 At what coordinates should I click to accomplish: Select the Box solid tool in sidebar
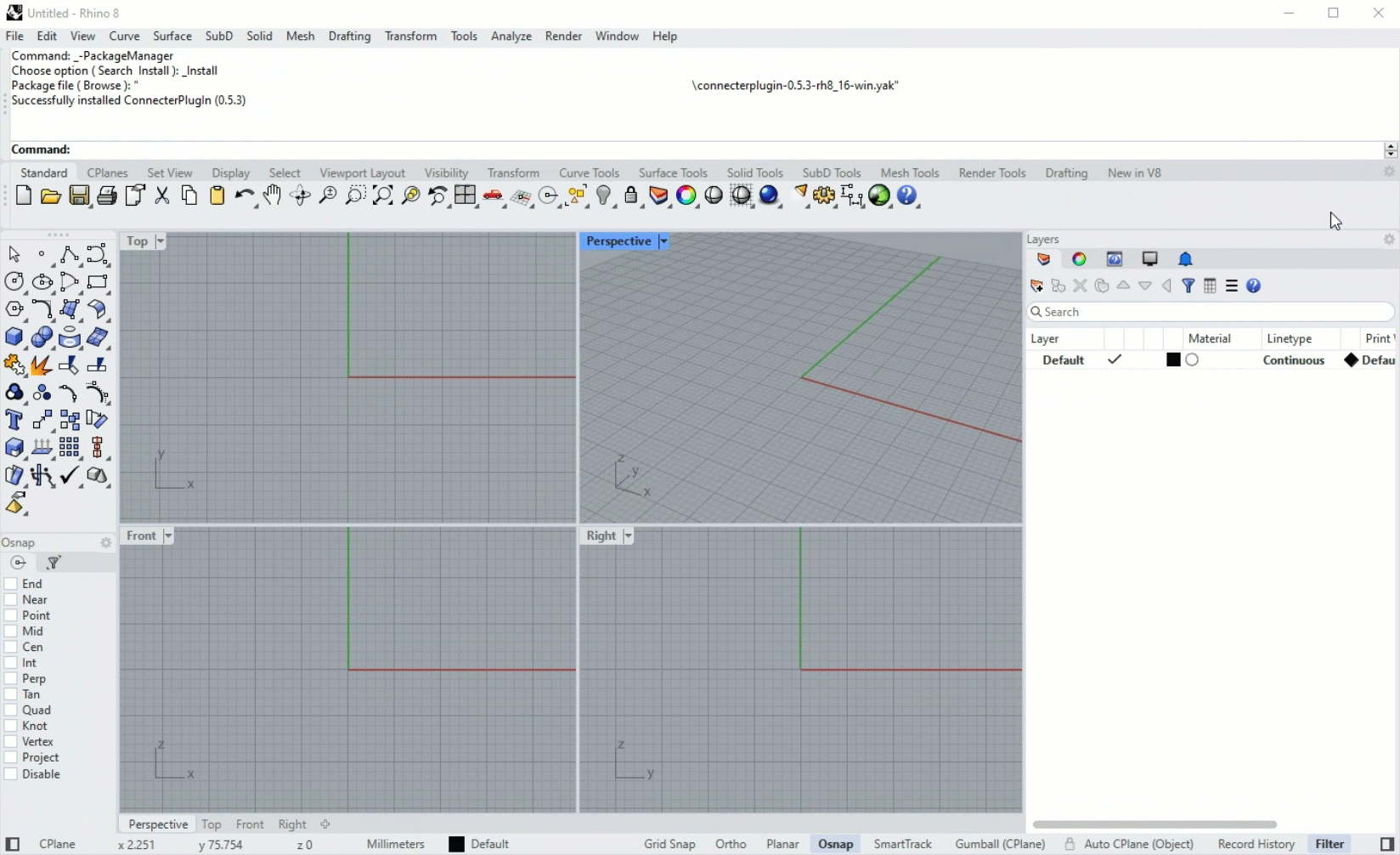[14, 337]
